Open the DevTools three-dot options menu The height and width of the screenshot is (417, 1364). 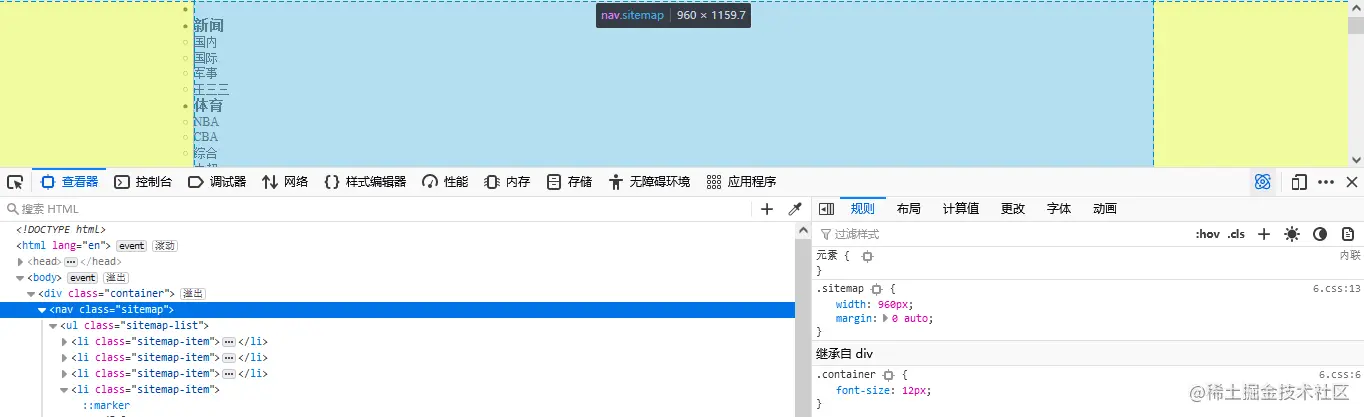point(1326,182)
